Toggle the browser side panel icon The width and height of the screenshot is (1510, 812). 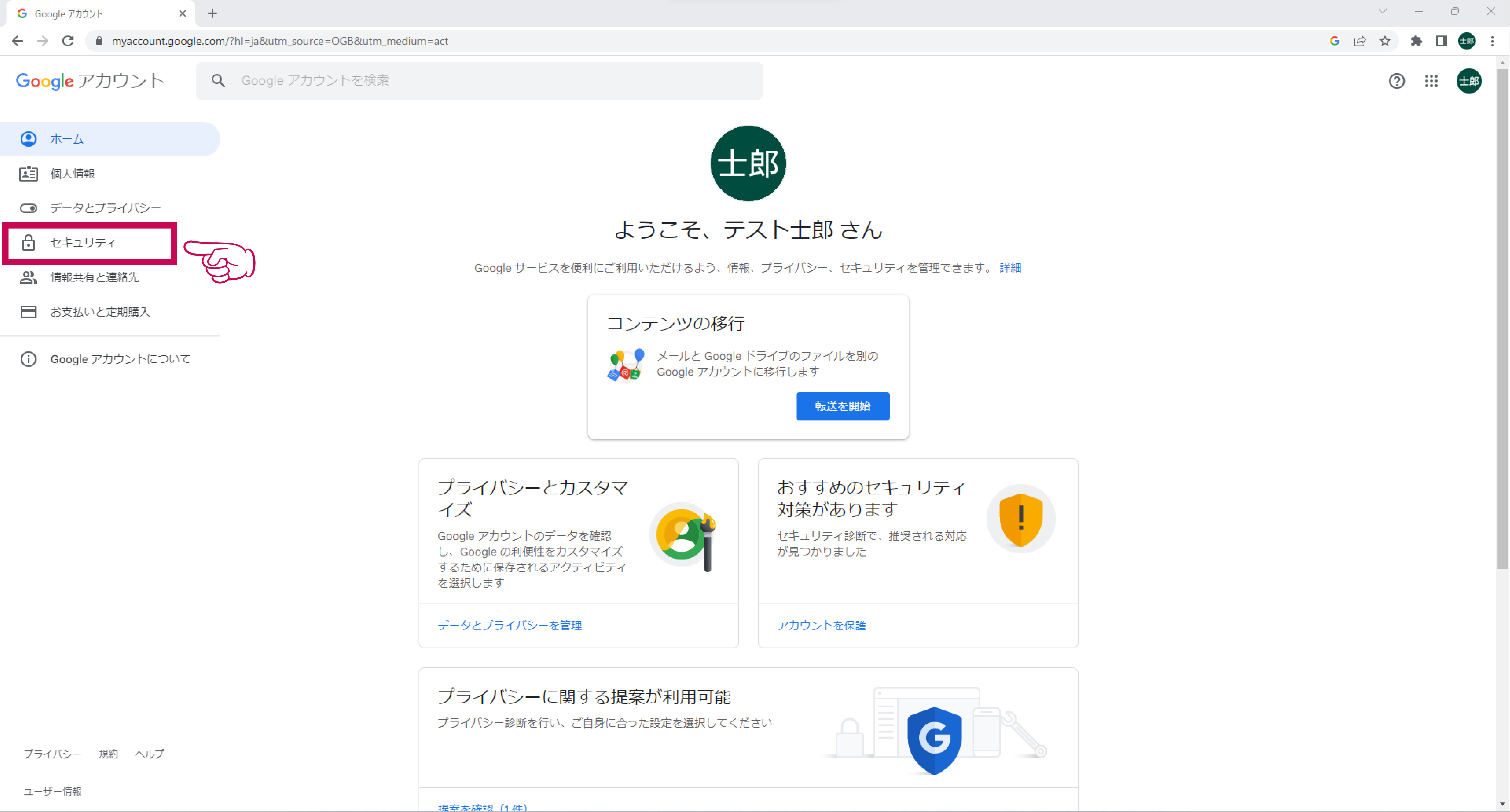pos(1441,41)
